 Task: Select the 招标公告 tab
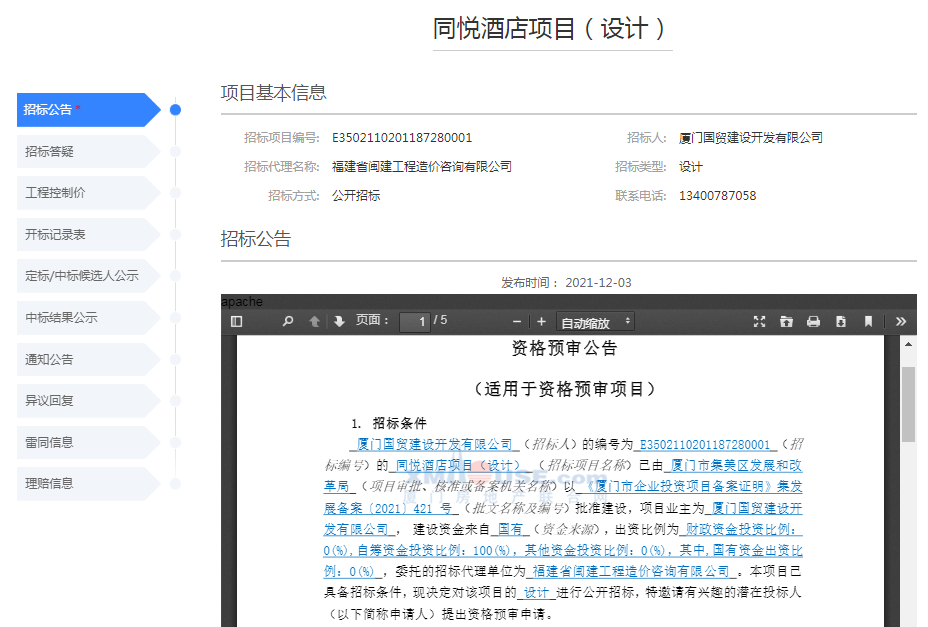[x=89, y=110]
